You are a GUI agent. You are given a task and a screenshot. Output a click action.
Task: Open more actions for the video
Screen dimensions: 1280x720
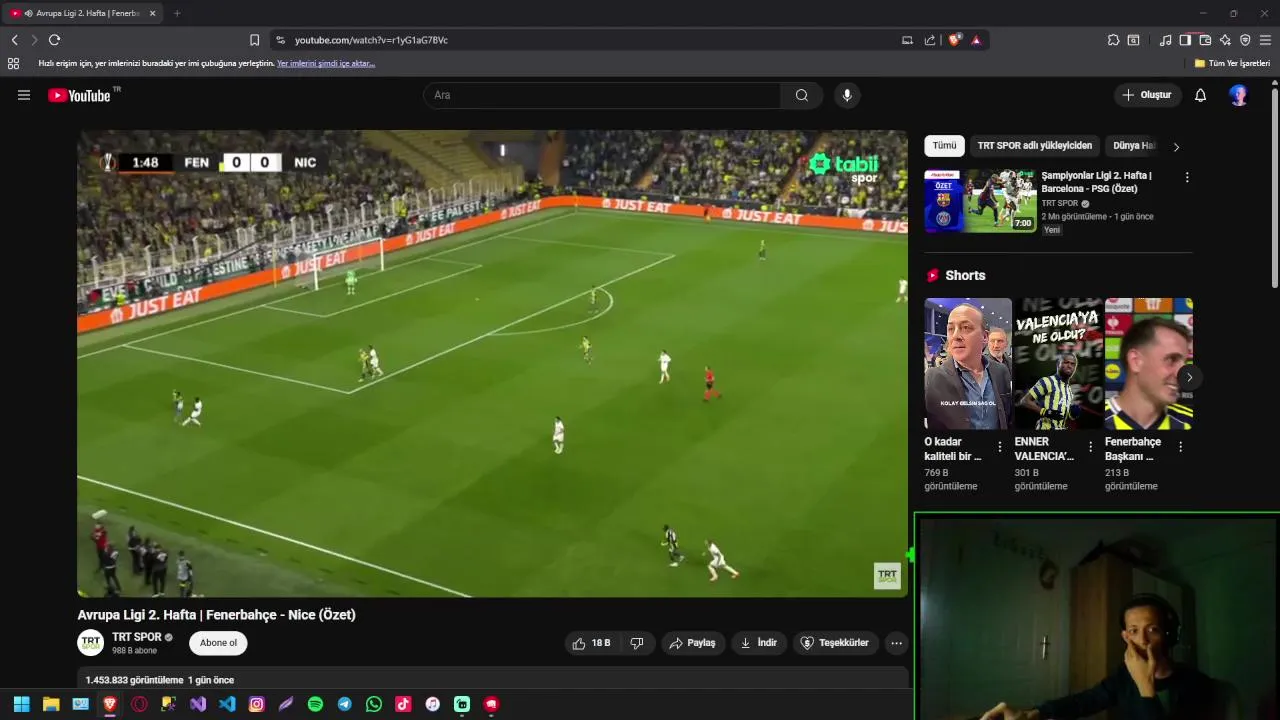pos(897,643)
